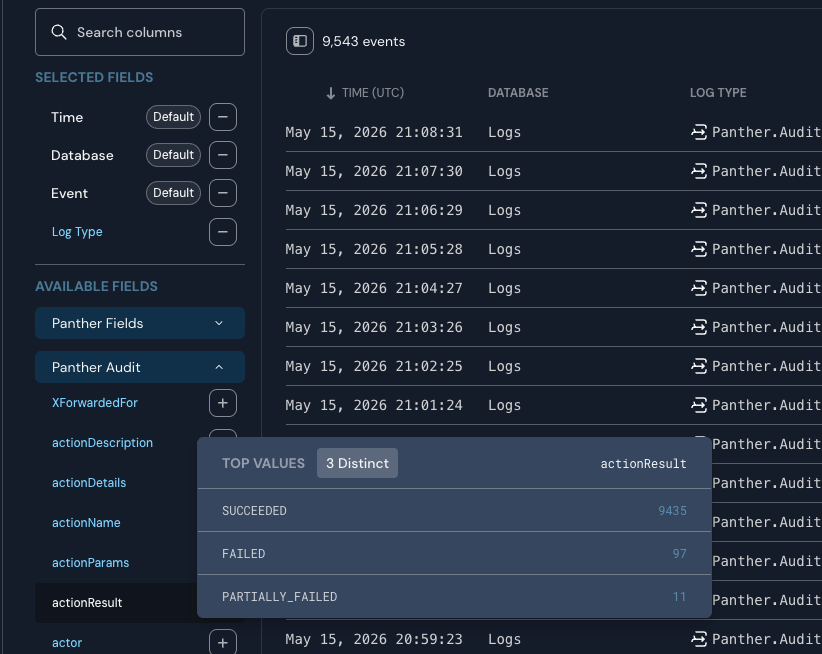Click the Default badge next to Database
Screen dimensions: 822x654
coord(174,155)
